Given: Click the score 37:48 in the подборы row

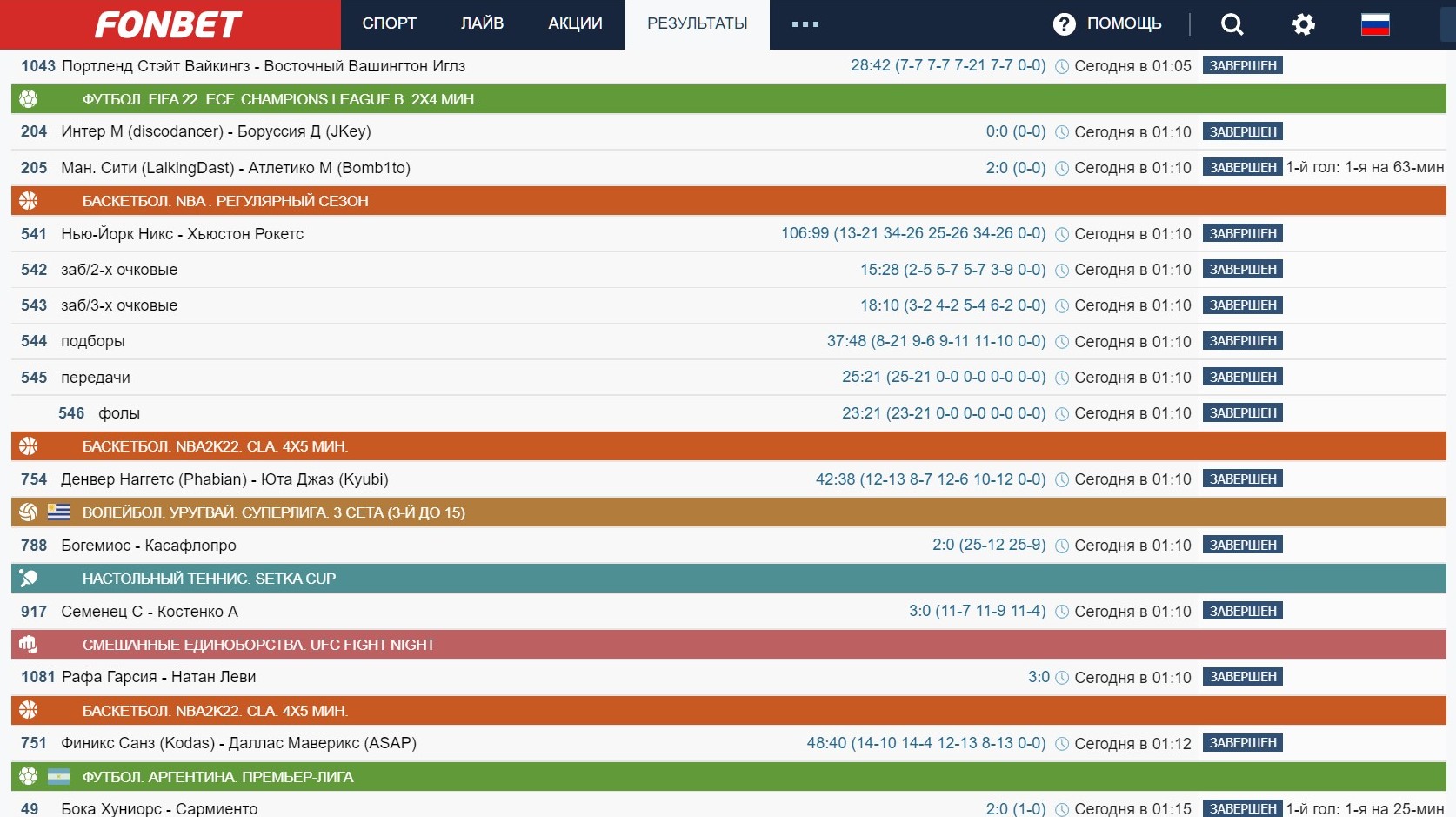Looking at the screenshot, I should pyautogui.click(x=936, y=341).
